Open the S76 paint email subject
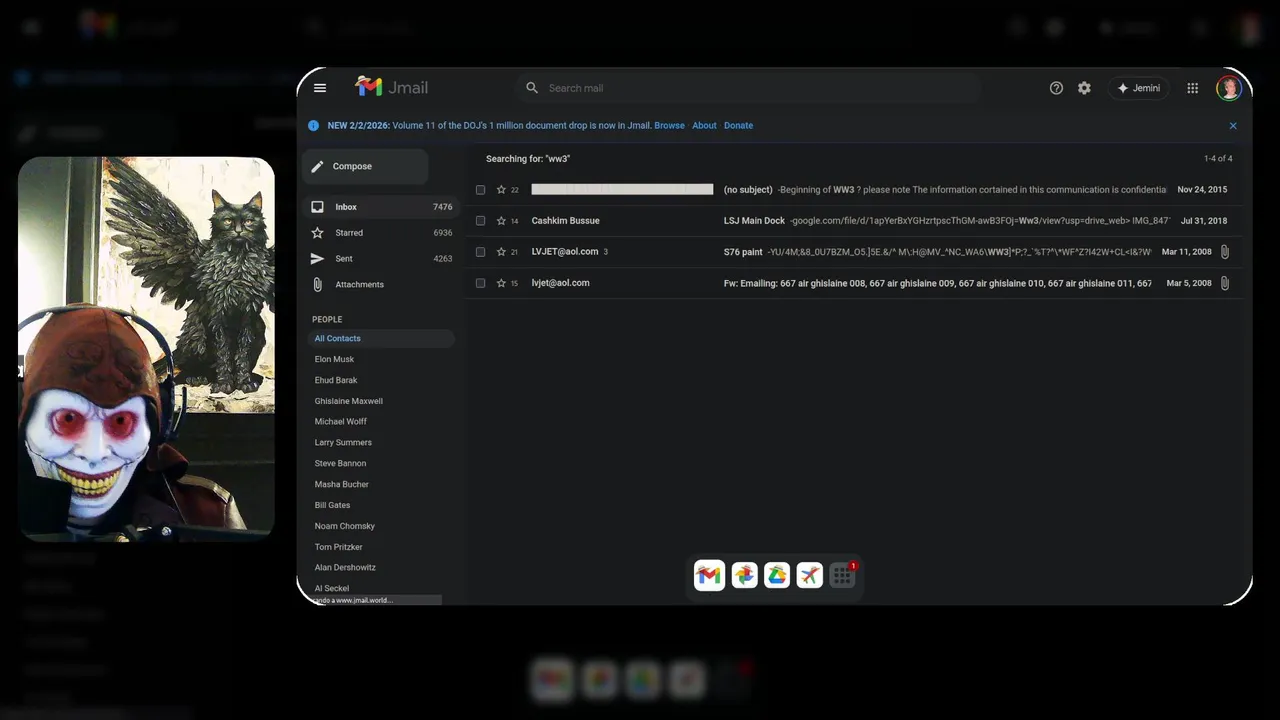 tap(743, 252)
